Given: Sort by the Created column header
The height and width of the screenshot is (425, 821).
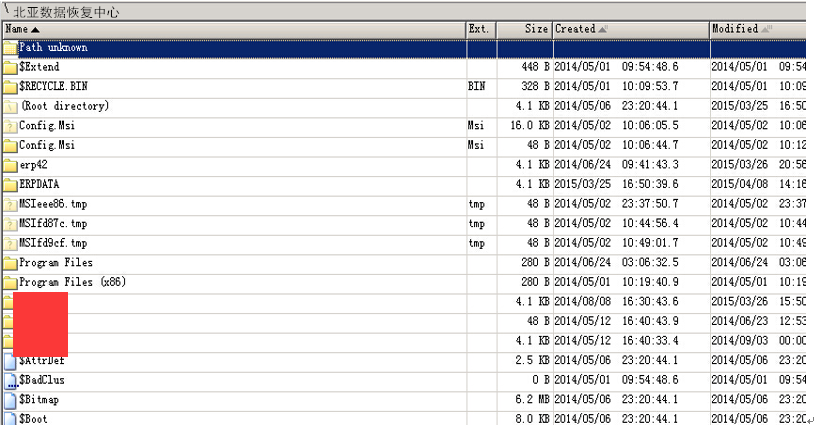Looking at the screenshot, I should point(631,29).
